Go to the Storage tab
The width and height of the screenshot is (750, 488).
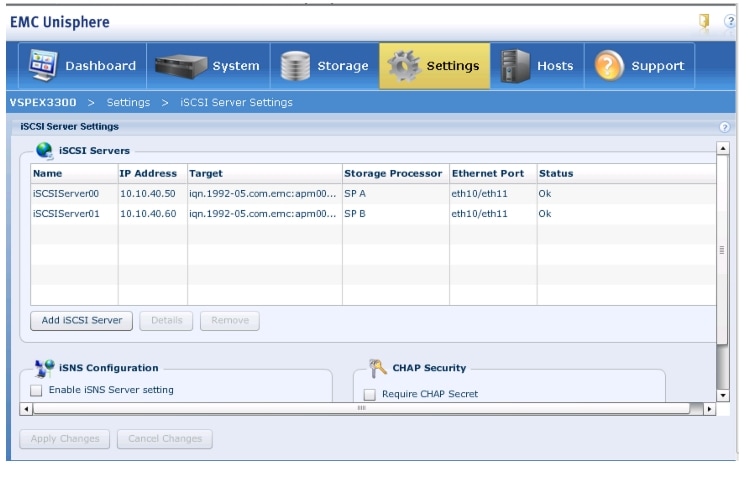point(325,66)
